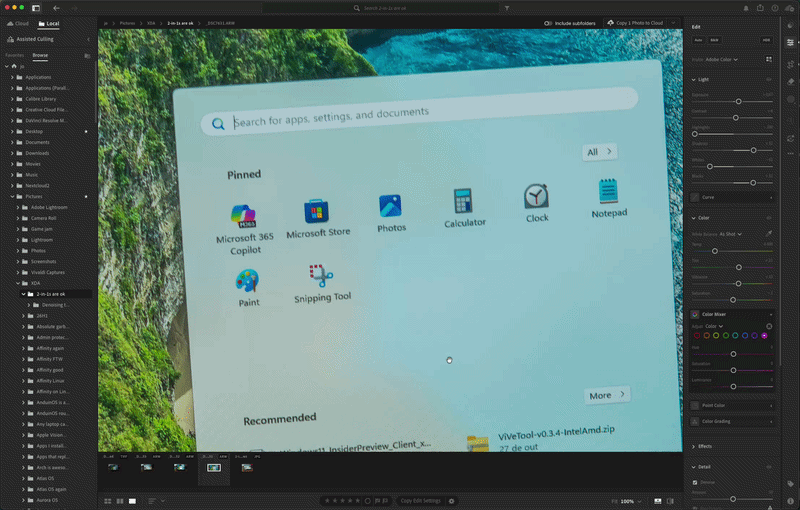Expand the Effects section
Screen dimensions: 800x510
pyautogui.click(x=693, y=446)
